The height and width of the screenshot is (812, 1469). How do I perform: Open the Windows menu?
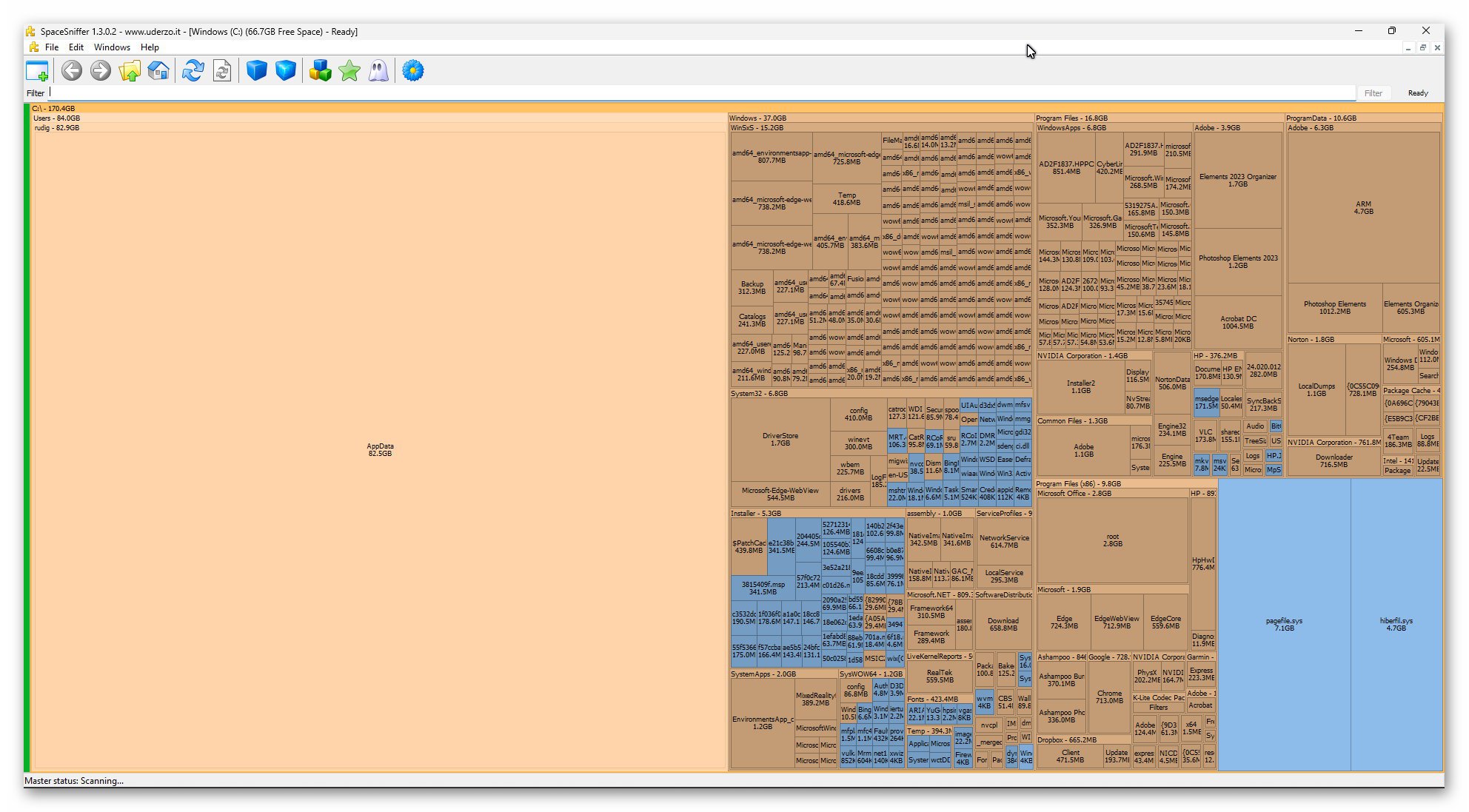[x=112, y=47]
